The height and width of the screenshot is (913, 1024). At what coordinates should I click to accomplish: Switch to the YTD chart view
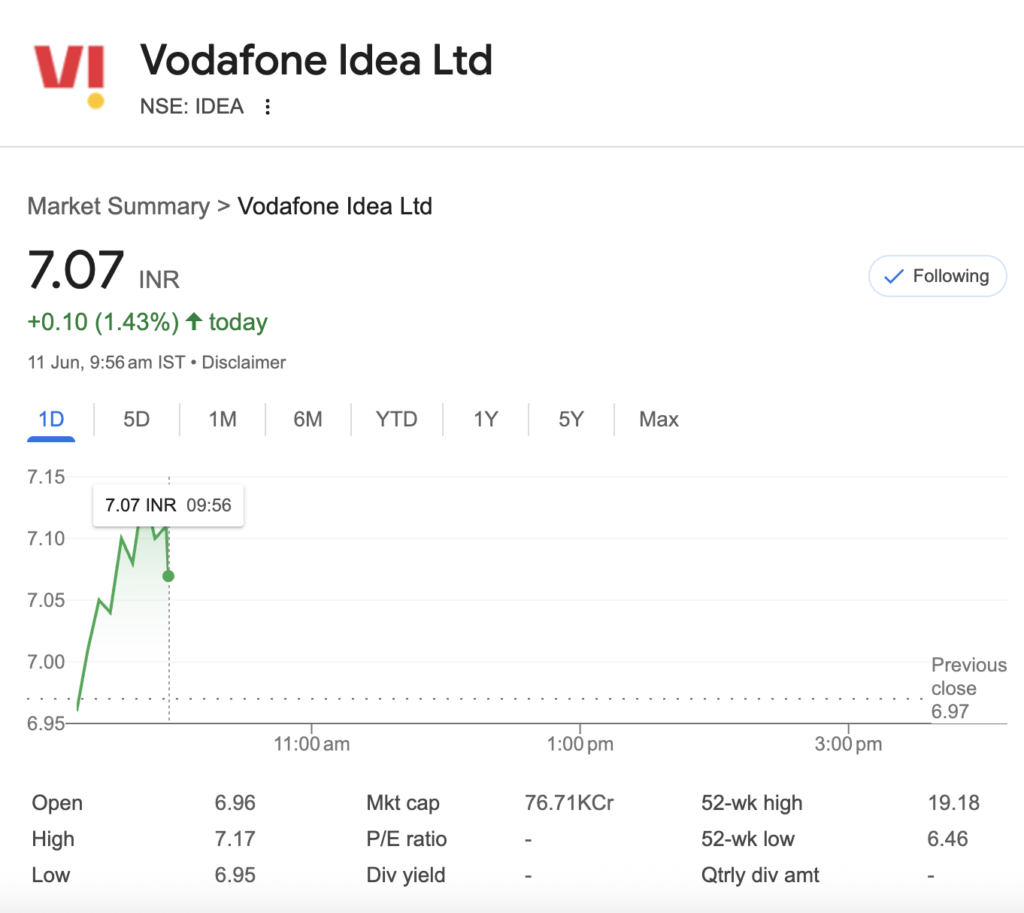[396, 419]
